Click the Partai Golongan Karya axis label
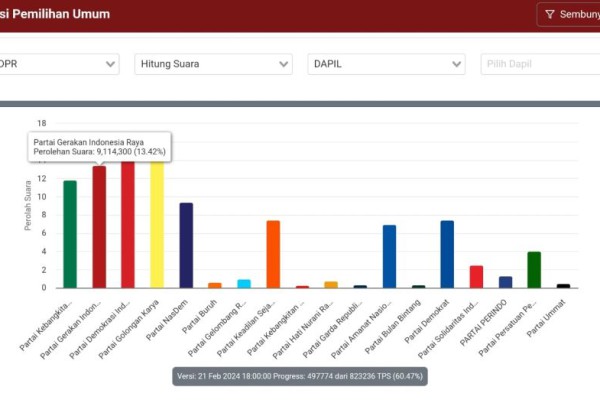600x400 pixels. (x=128, y=329)
